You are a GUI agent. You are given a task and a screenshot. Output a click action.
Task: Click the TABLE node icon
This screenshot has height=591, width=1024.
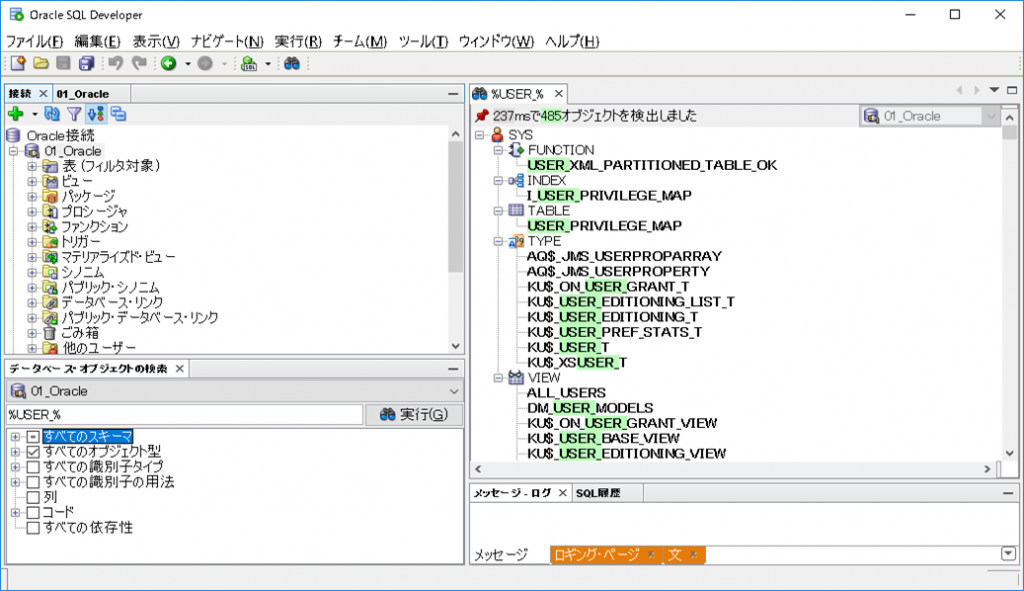pos(516,210)
